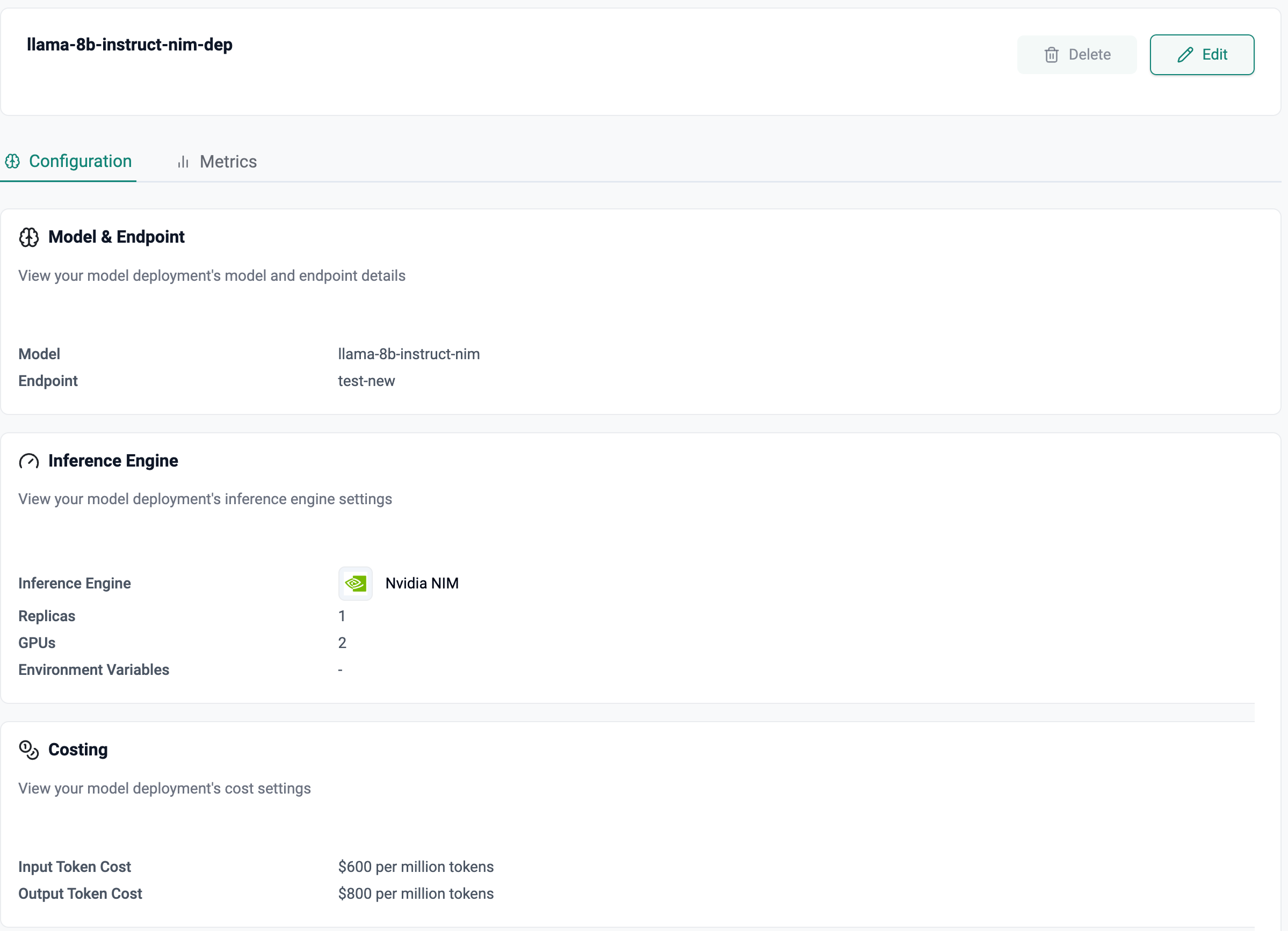Click the trash icon in Delete button
This screenshot has width=1288, height=931.
(x=1051, y=55)
